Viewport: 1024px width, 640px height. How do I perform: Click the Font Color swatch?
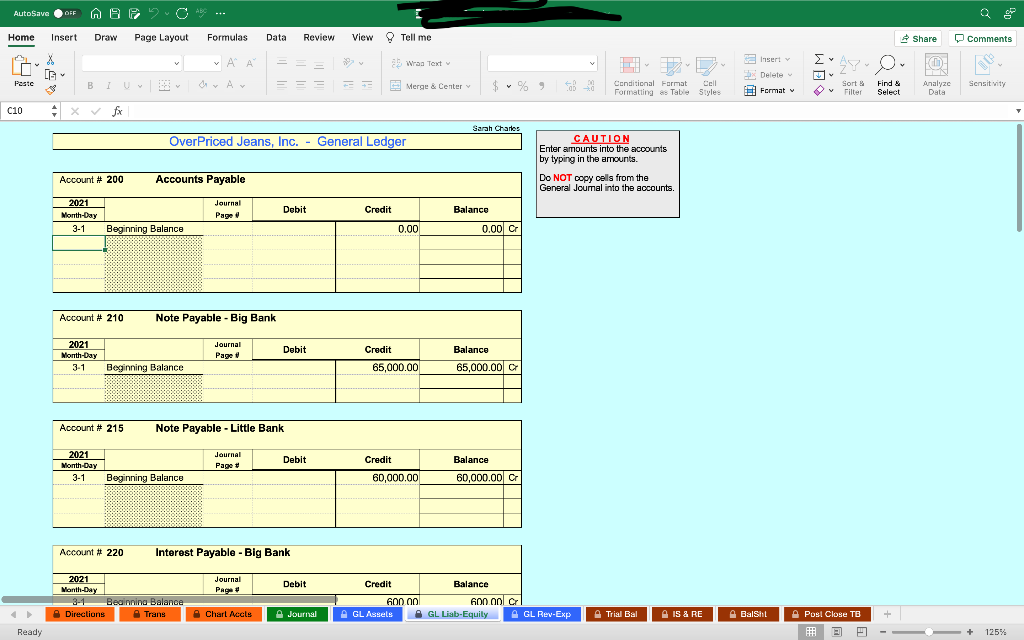[x=231, y=85]
